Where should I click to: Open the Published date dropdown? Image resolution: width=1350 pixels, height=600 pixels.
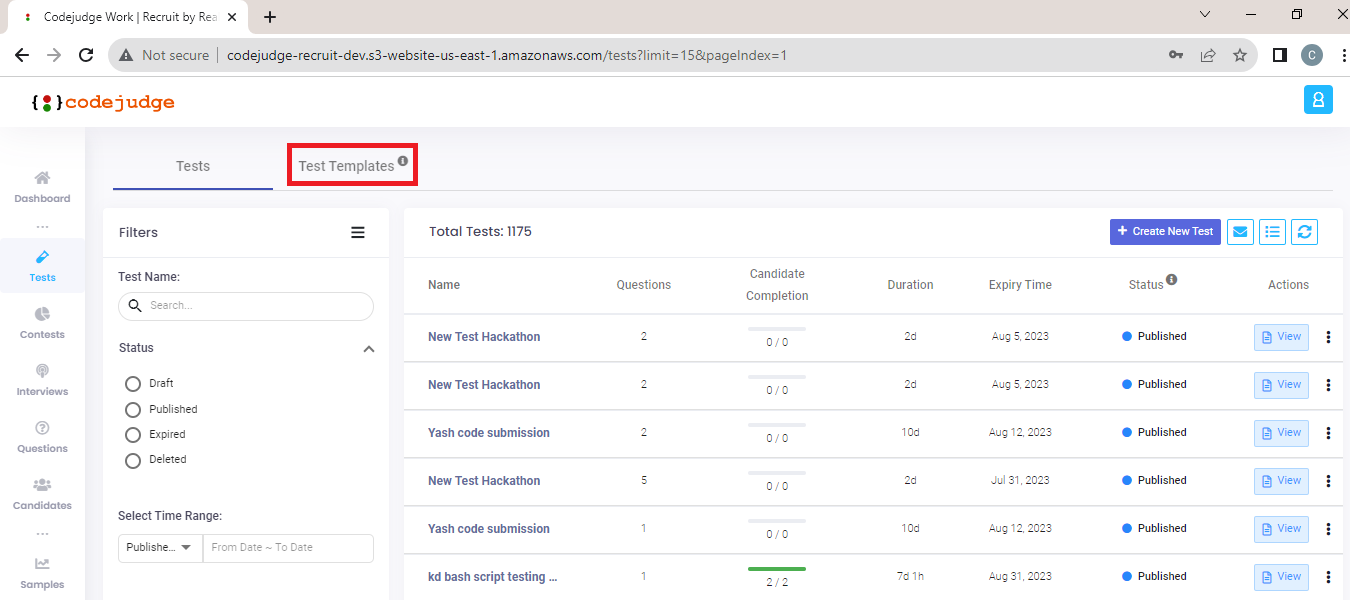159,548
